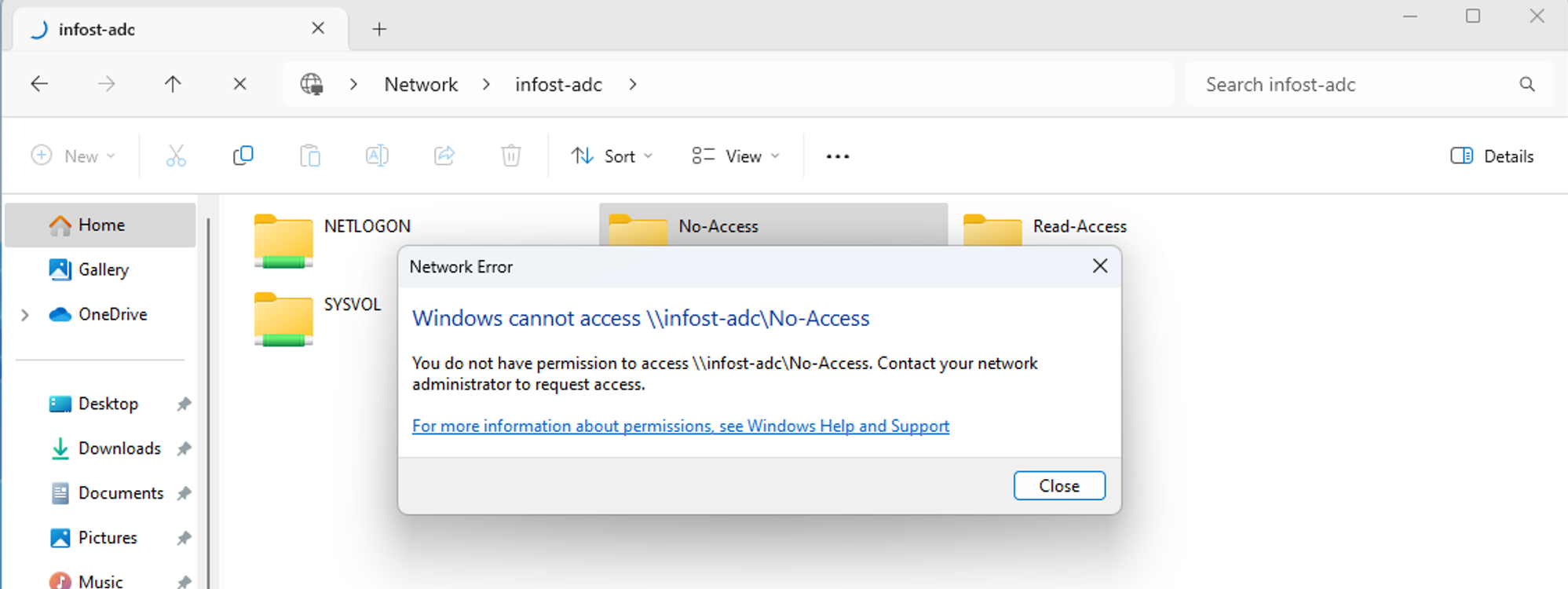Click the Share icon
The width and height of the screenshot is (1568, 589).
(444, 155)
